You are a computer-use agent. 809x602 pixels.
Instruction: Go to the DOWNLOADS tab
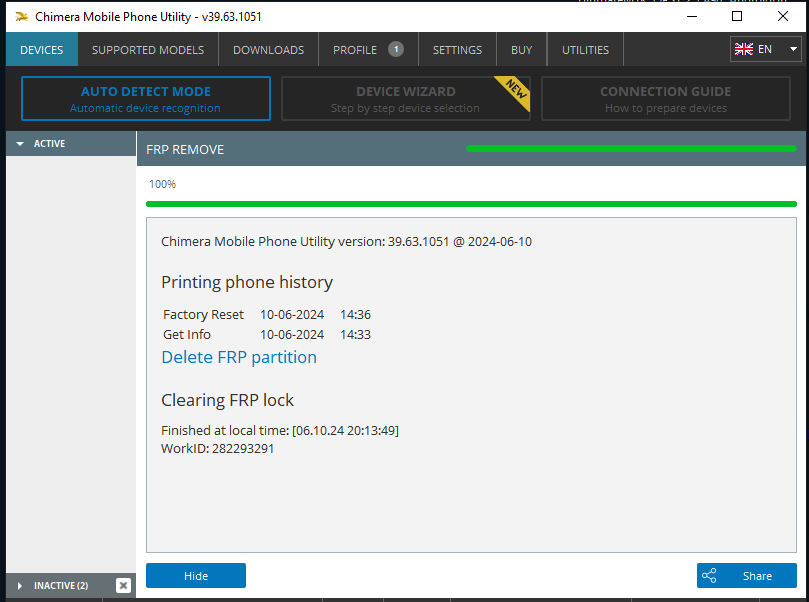[x=268, y=50]
